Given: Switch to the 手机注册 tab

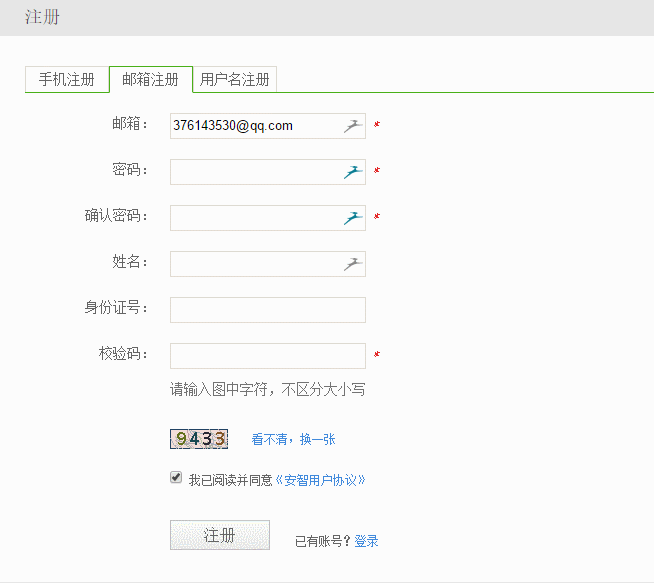Looking at the screenshot, I should [x=67, y=80].
